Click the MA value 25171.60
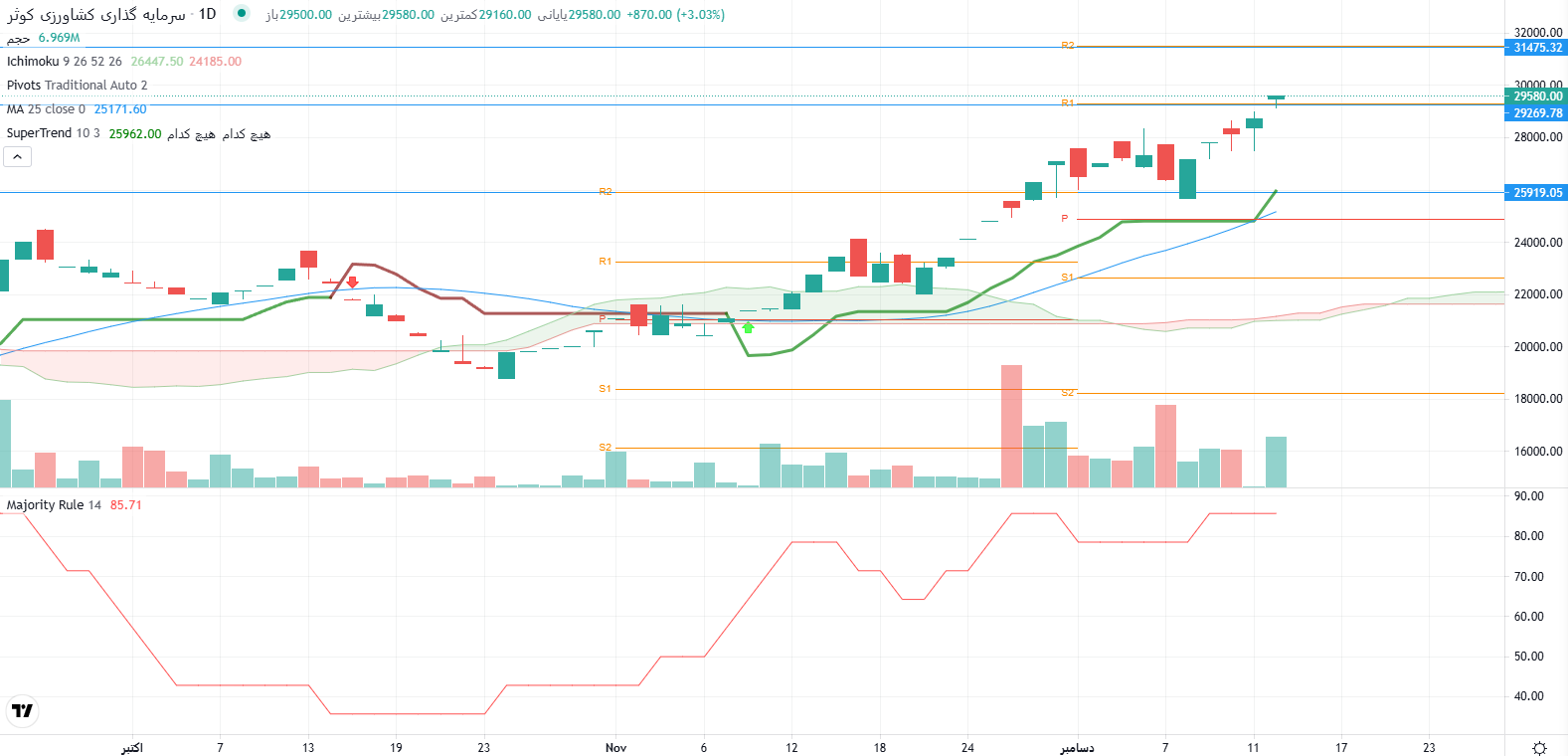Screen dimensions: 1568x756 point(120,109)
